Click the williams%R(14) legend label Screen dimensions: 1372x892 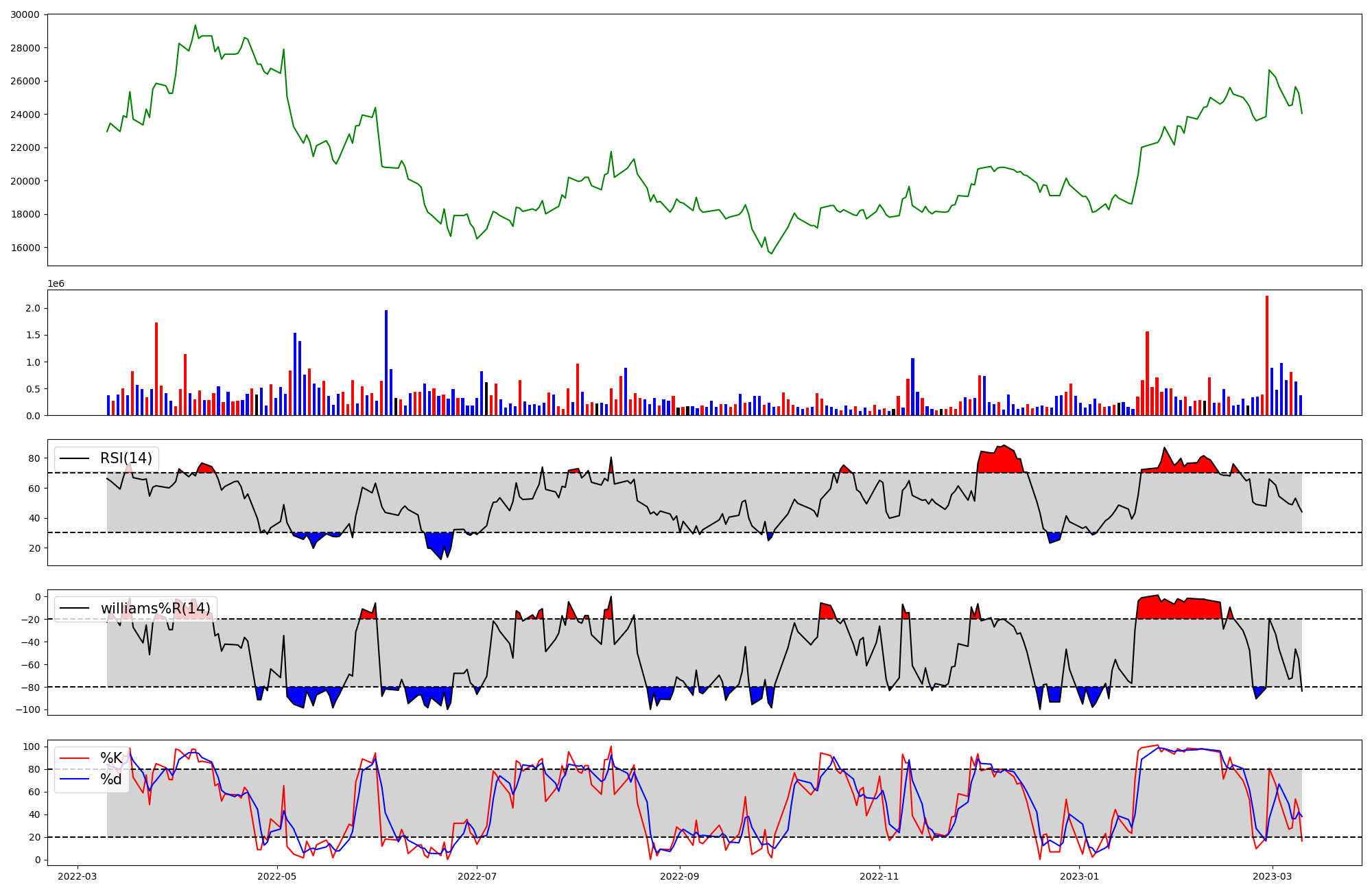coord(156,609)
